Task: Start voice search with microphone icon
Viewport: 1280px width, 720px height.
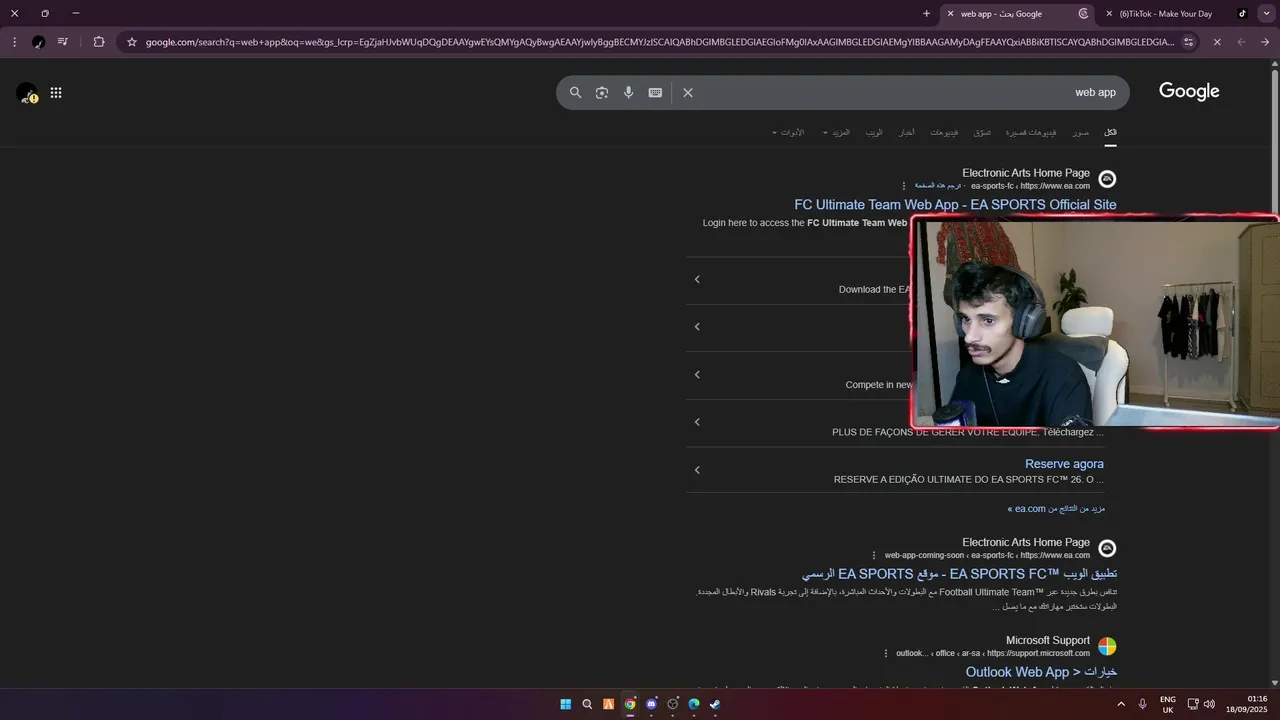Action: 628,92
